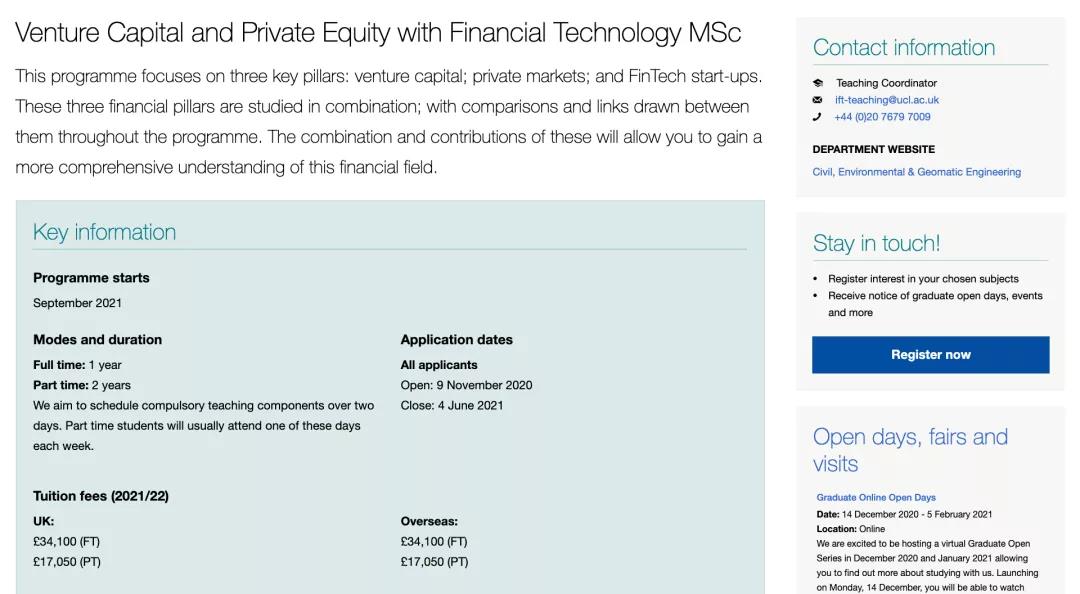Click the Modes and duration heading
Screen dimensions: 1080x594
(97, 340)
